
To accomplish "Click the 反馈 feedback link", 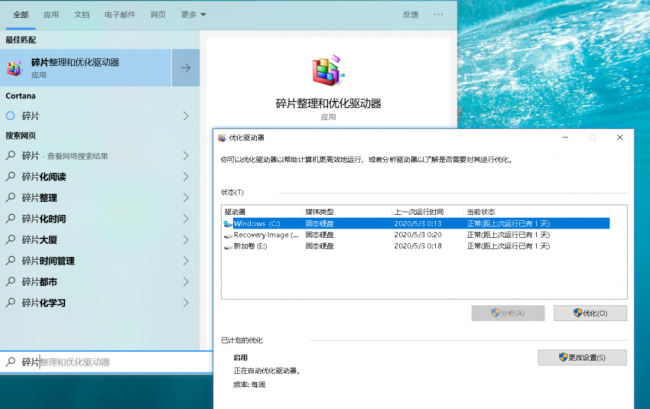I will (410, 15).
